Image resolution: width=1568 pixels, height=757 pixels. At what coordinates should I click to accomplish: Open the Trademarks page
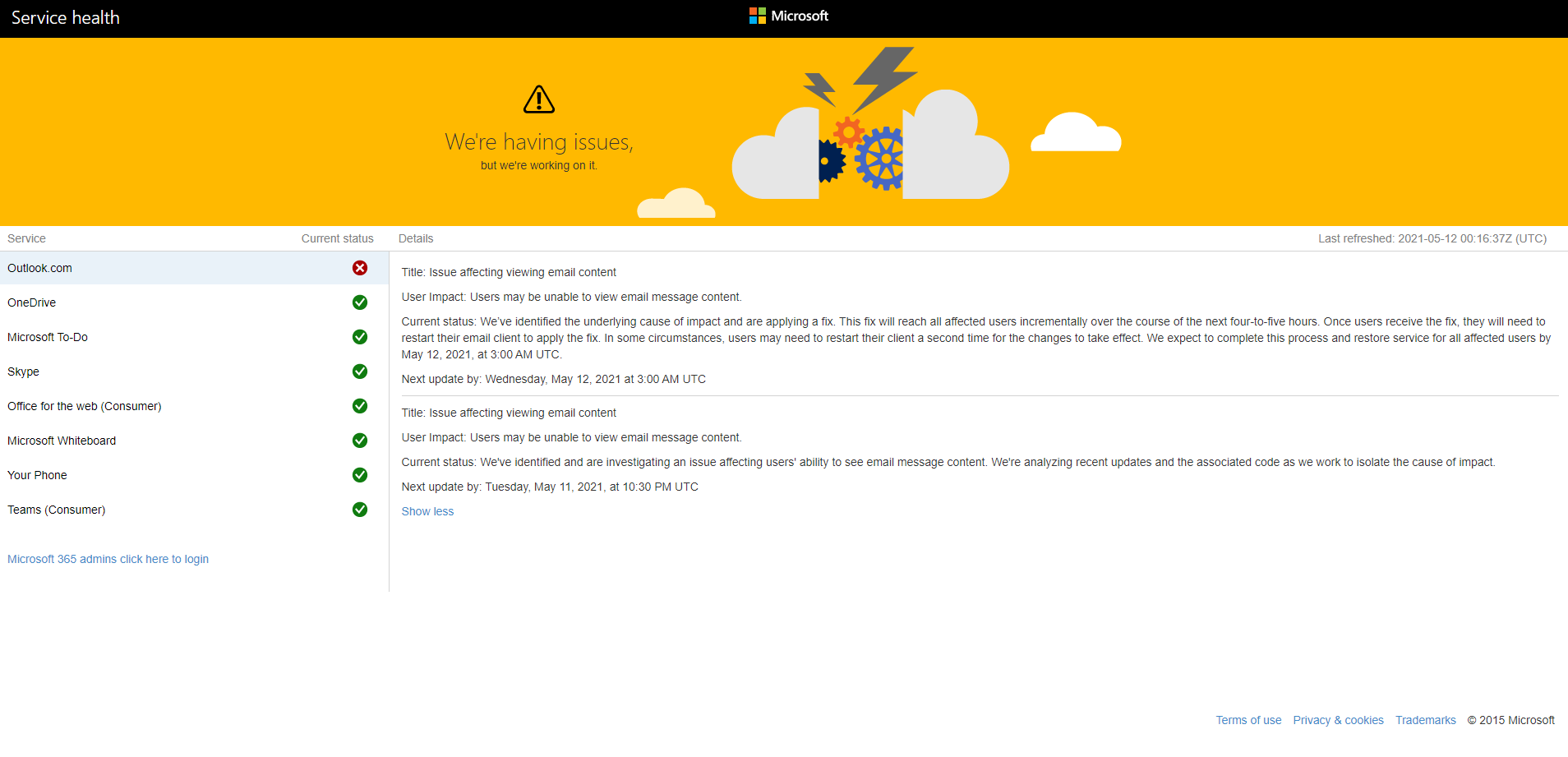click(1425, 720)
